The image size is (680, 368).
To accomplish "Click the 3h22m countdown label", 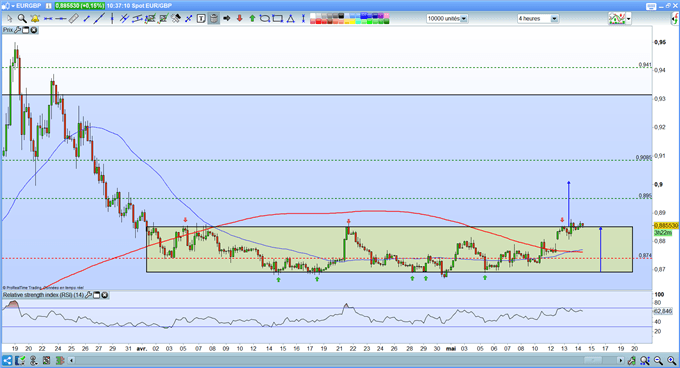I will pyautogui.click(x=663, y=233).
